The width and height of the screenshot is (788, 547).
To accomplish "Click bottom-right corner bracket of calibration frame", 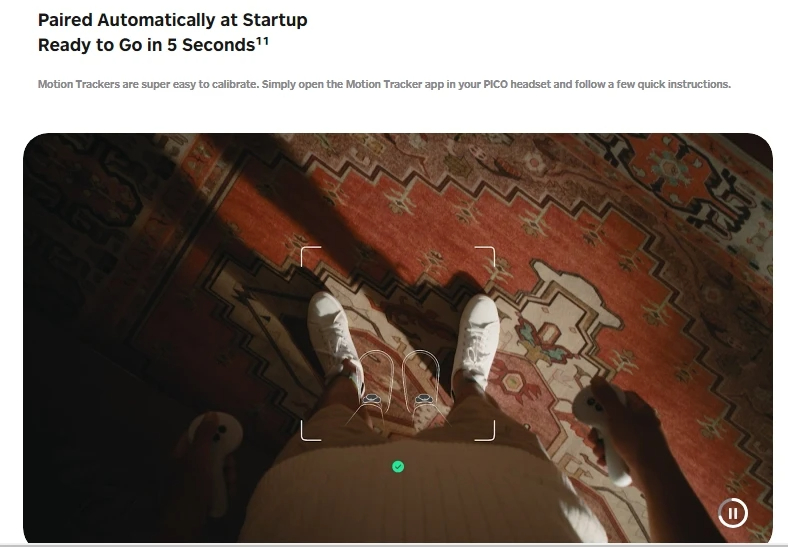I will tap(485, 431).
